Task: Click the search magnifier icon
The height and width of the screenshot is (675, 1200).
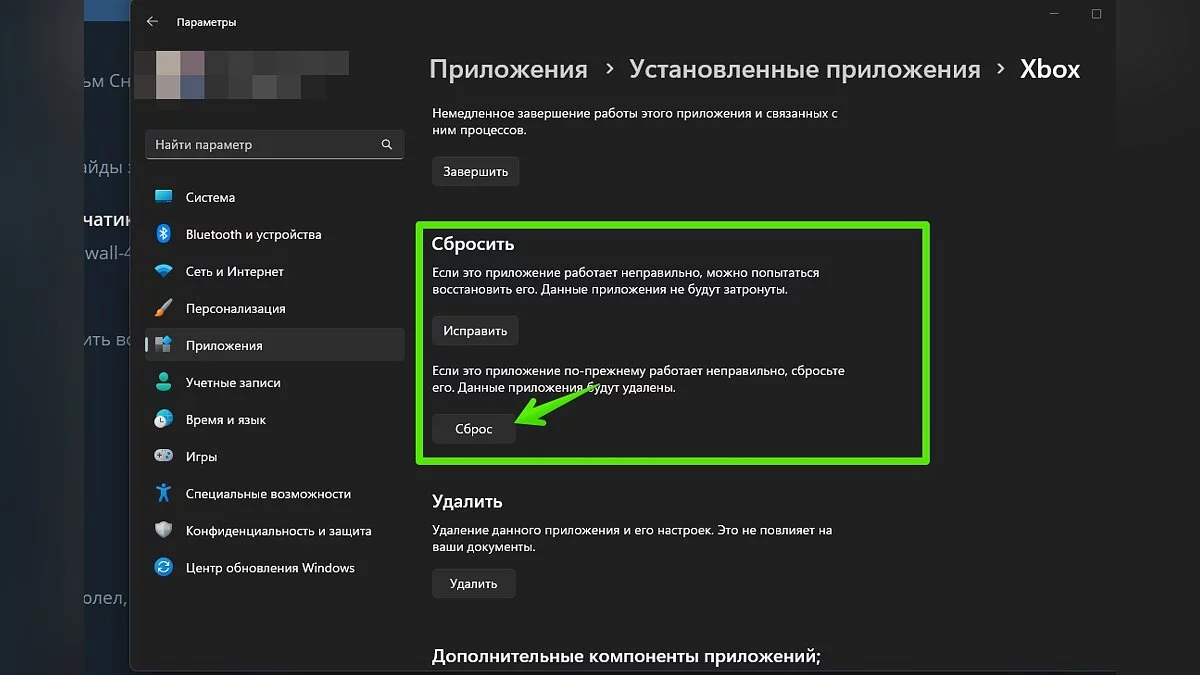Action: point(387,145)
